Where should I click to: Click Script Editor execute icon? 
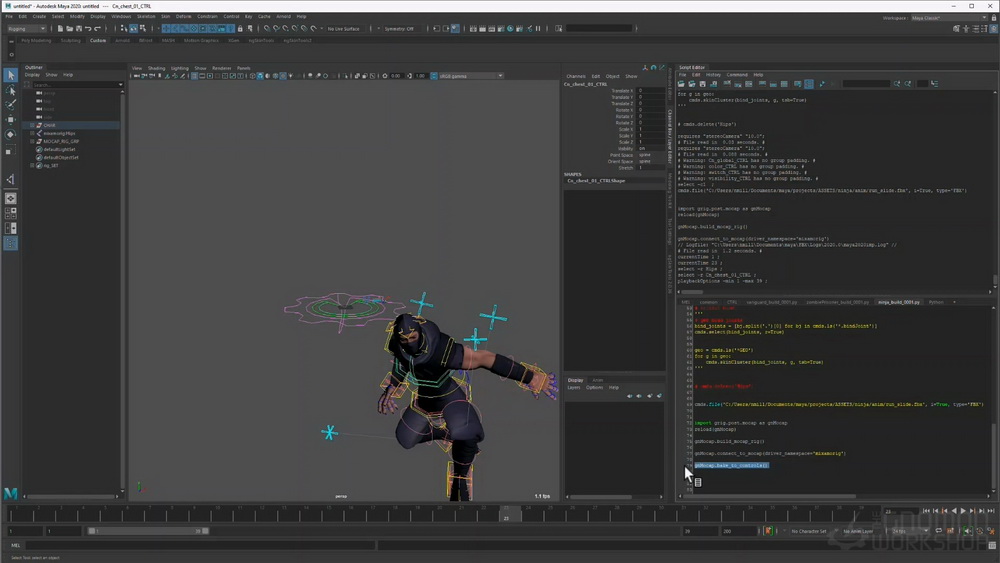coord(822,84)
